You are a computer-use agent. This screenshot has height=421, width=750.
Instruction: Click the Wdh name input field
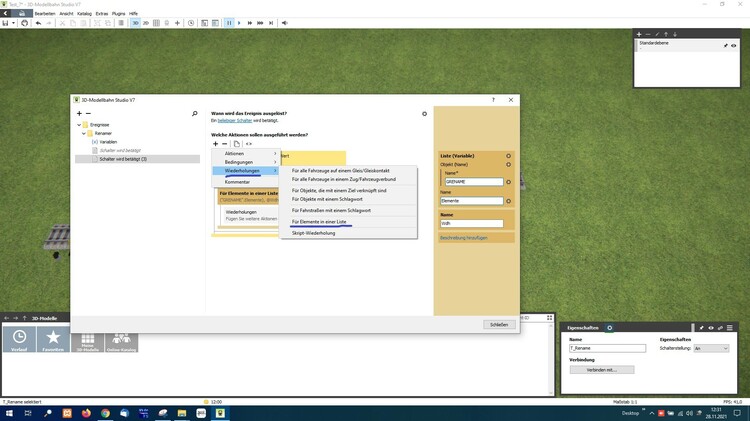(472, 223)
